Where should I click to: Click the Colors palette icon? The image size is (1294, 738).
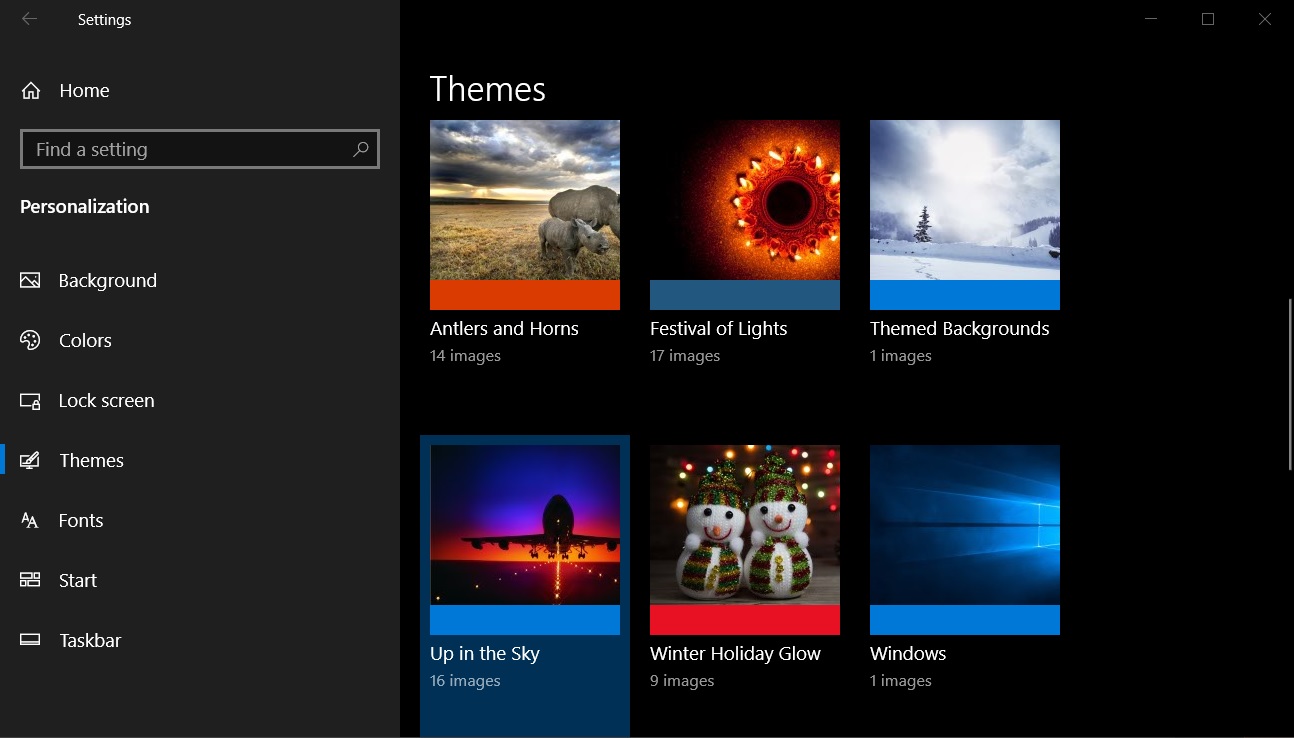pyautogui.click(x=30, y=341)
